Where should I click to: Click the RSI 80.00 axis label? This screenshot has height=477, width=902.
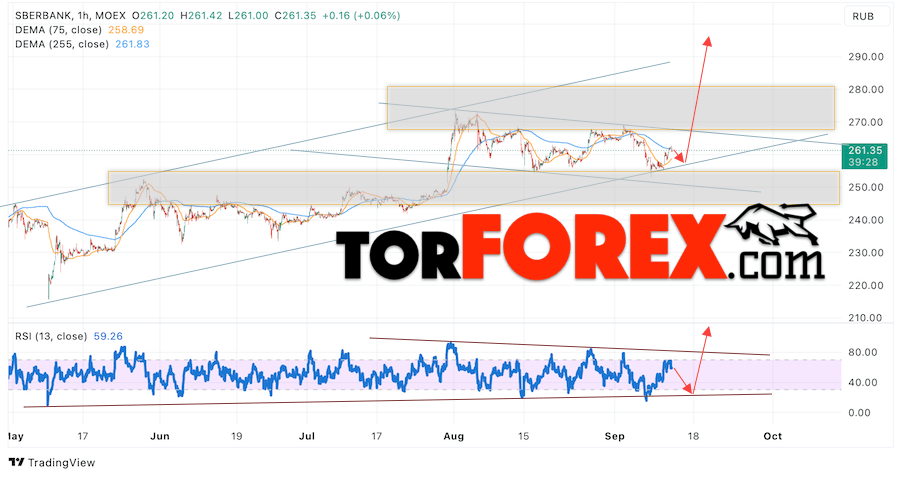tap(863, 352)
